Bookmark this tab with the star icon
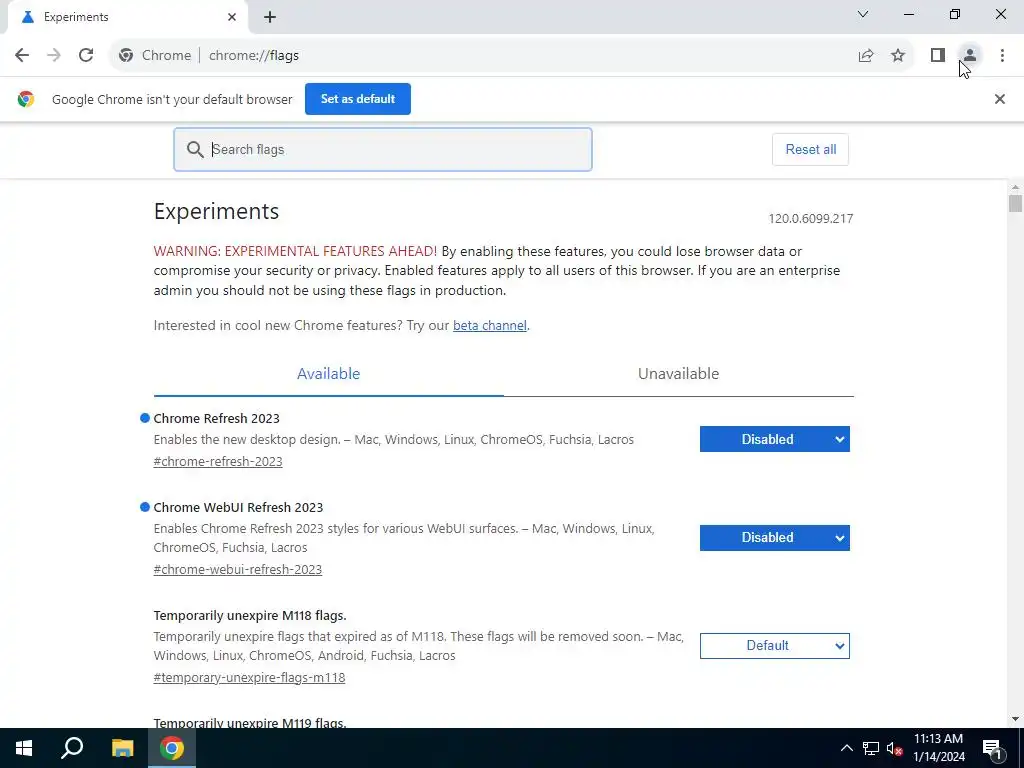Image resolution: width=1024 pixels, height=768 pixels. click(x=898, y=56)
